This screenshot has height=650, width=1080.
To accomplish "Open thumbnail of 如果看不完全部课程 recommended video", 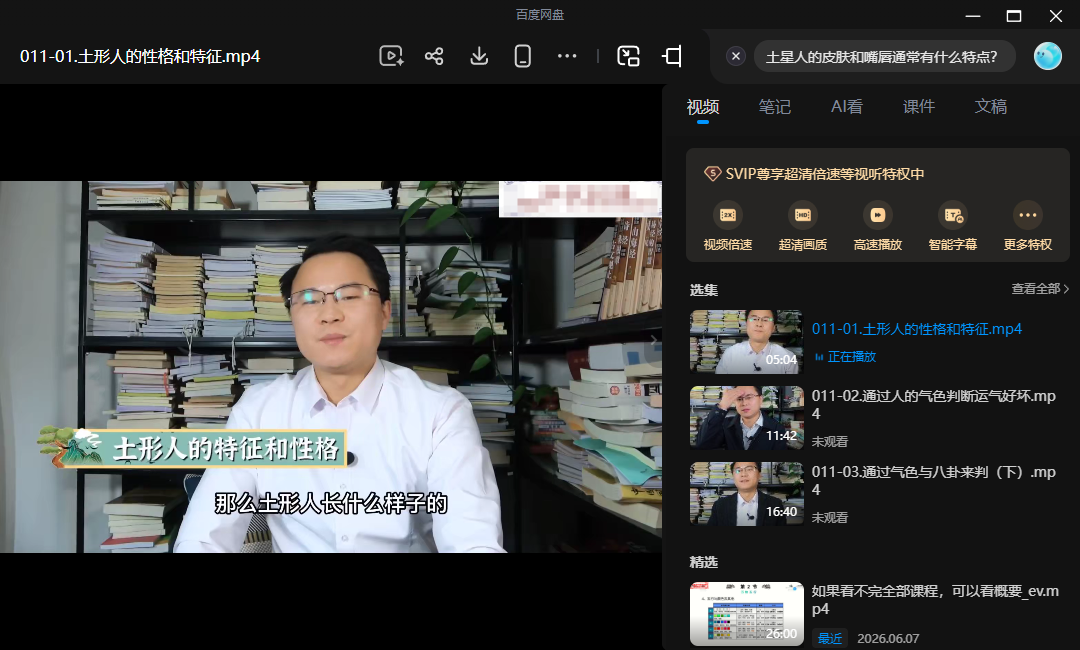I will 747,614.
